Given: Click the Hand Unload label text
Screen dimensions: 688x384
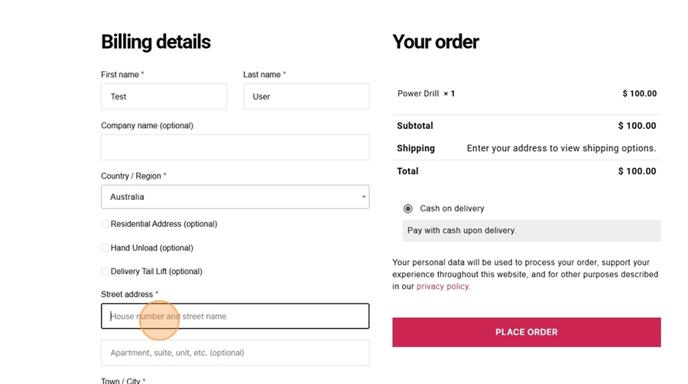Looking at the screenshot, I should coord(152,248).
